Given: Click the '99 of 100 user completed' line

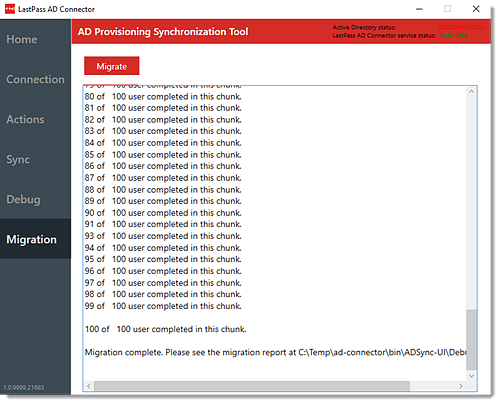Looking at the screenshot, I should pos(163,306).
